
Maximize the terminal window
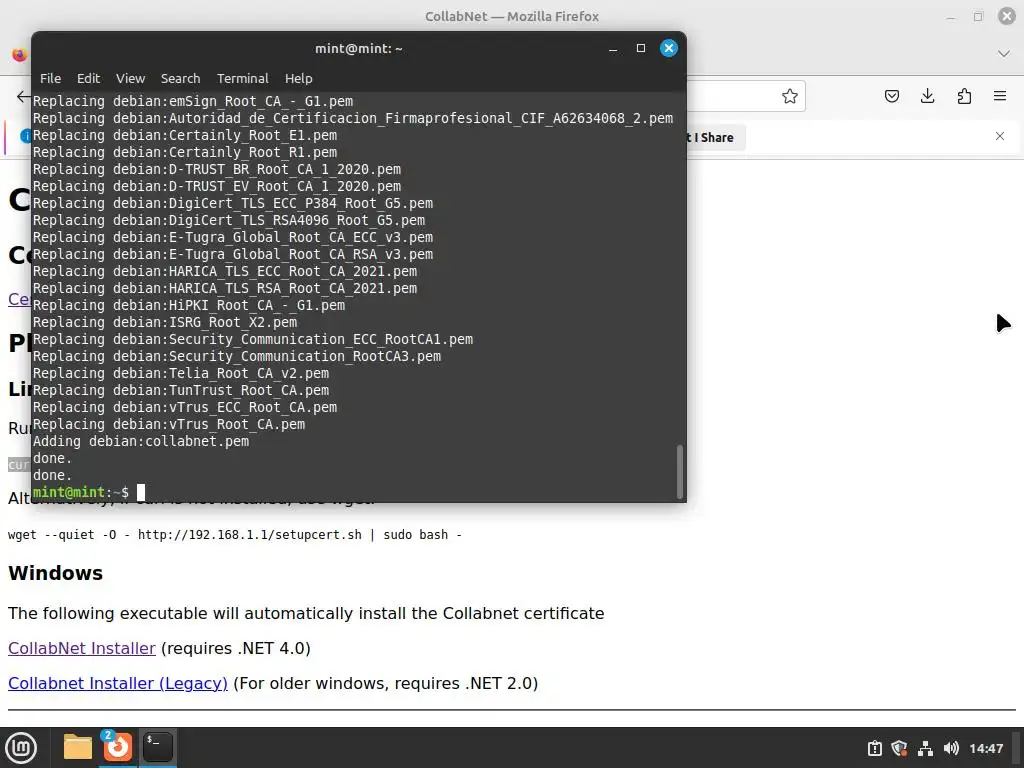click(641, 48)
